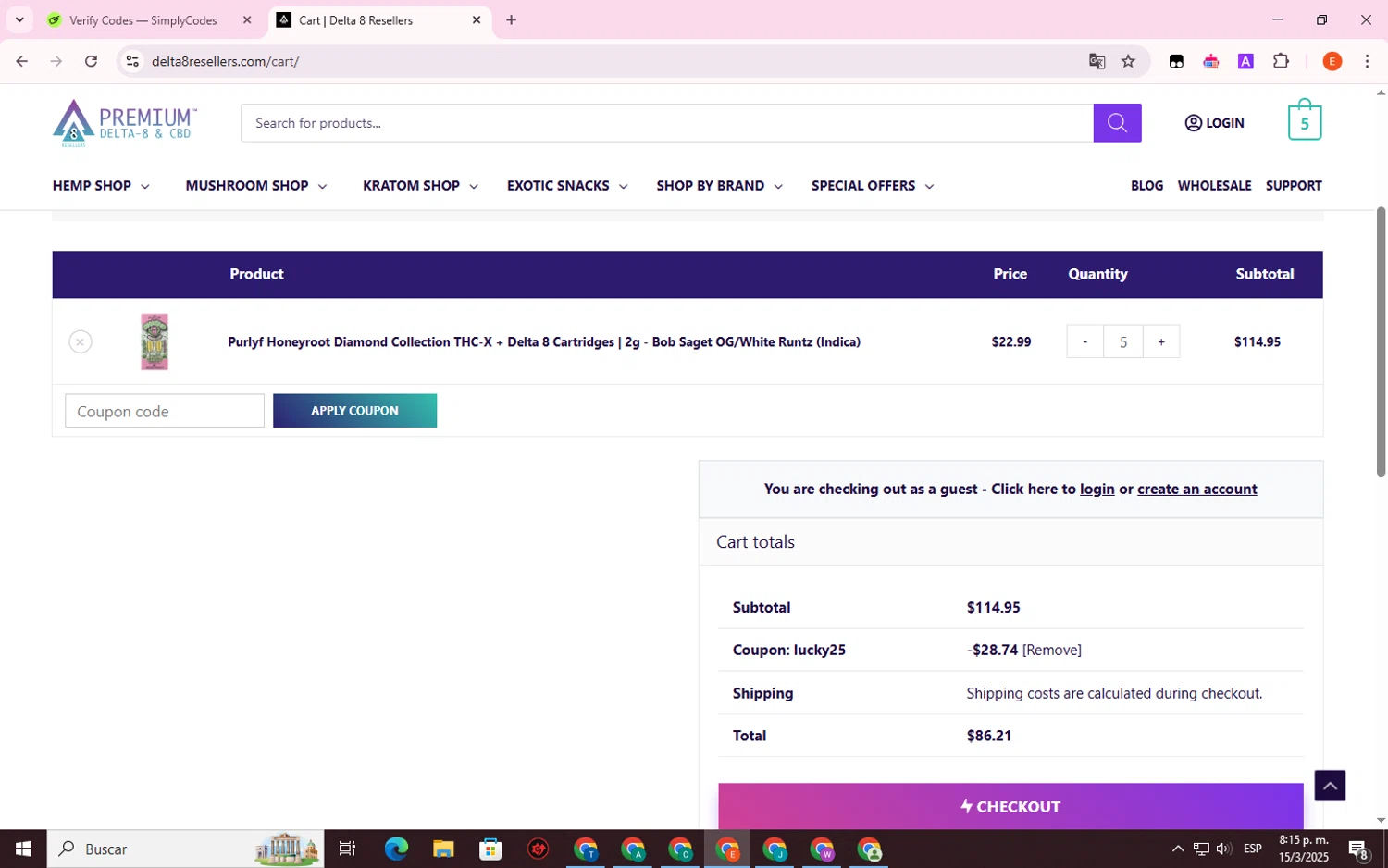The image size is (1388, 868).
Task: Open the Extensions puzzle icon
Action: point(1281,61)
